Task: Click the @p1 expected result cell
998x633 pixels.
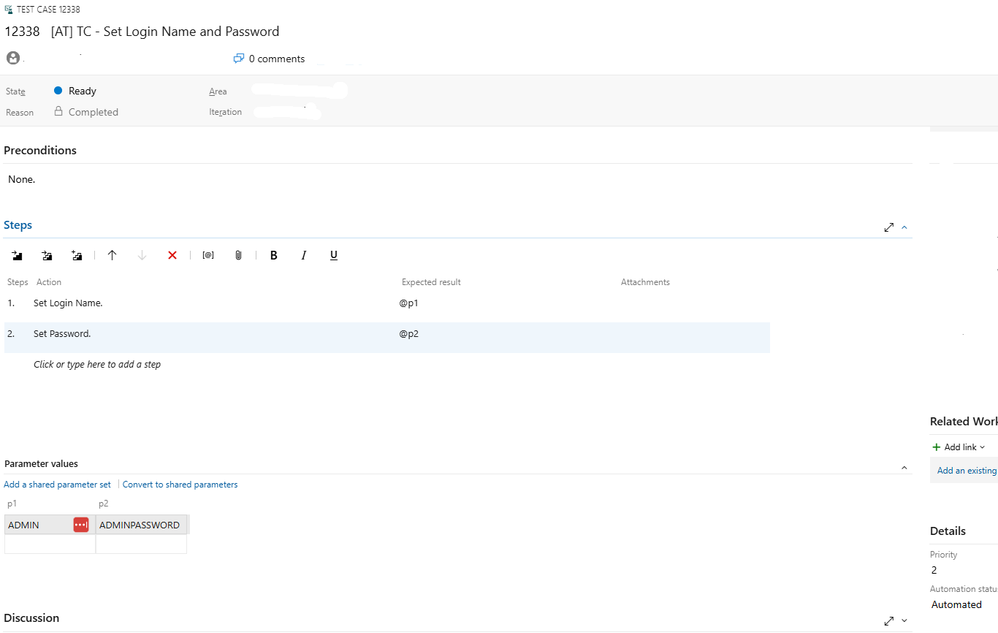Action: click(409, 303)
